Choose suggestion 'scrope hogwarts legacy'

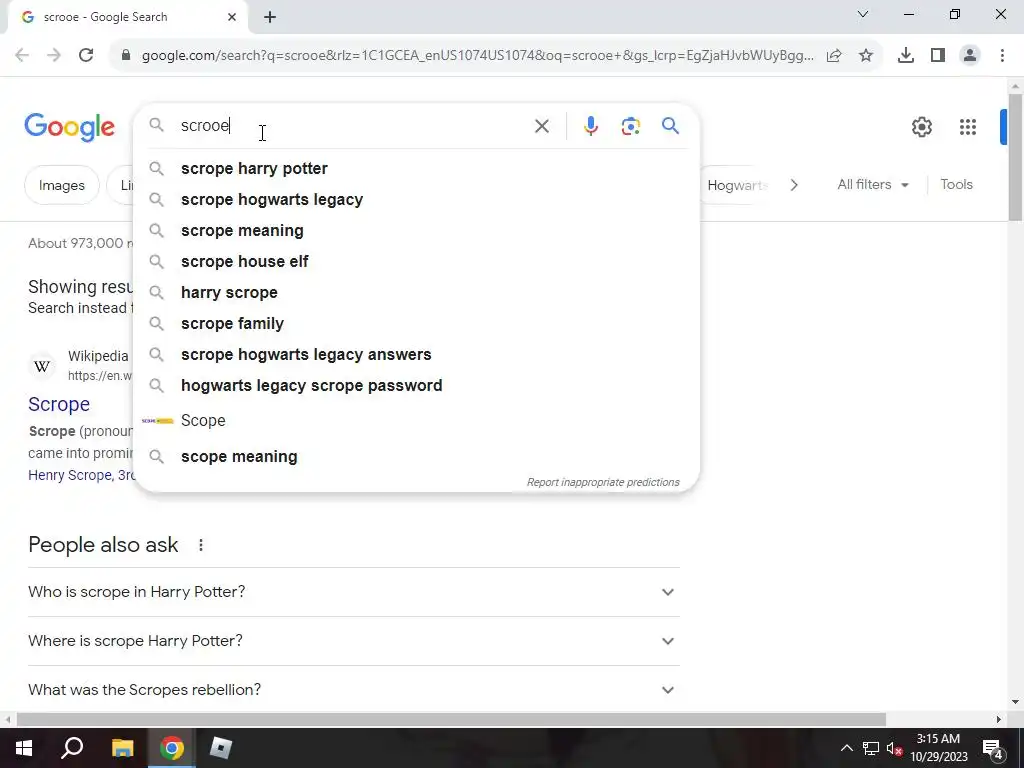click(x=416, y=200)
